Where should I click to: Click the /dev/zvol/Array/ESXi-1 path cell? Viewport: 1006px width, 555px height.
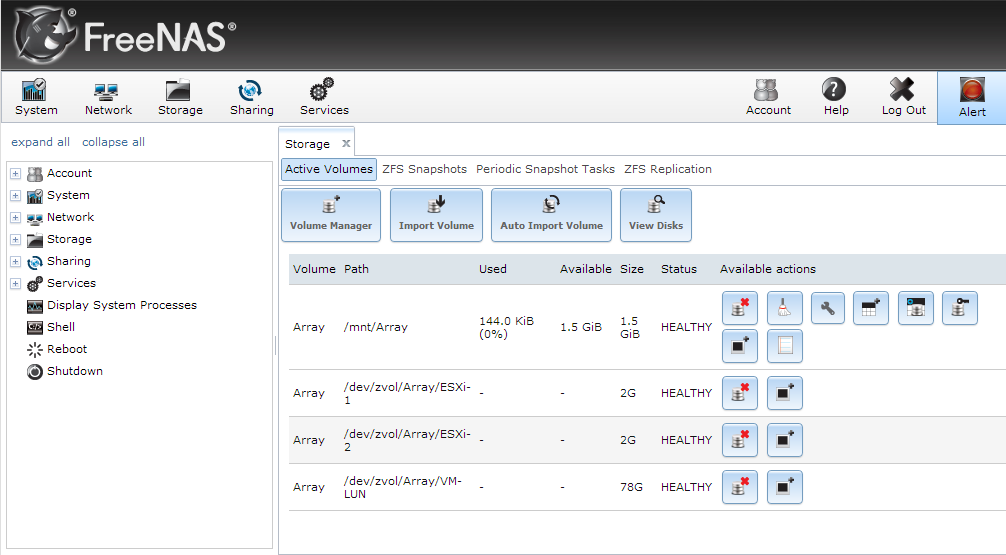point(407,393)
